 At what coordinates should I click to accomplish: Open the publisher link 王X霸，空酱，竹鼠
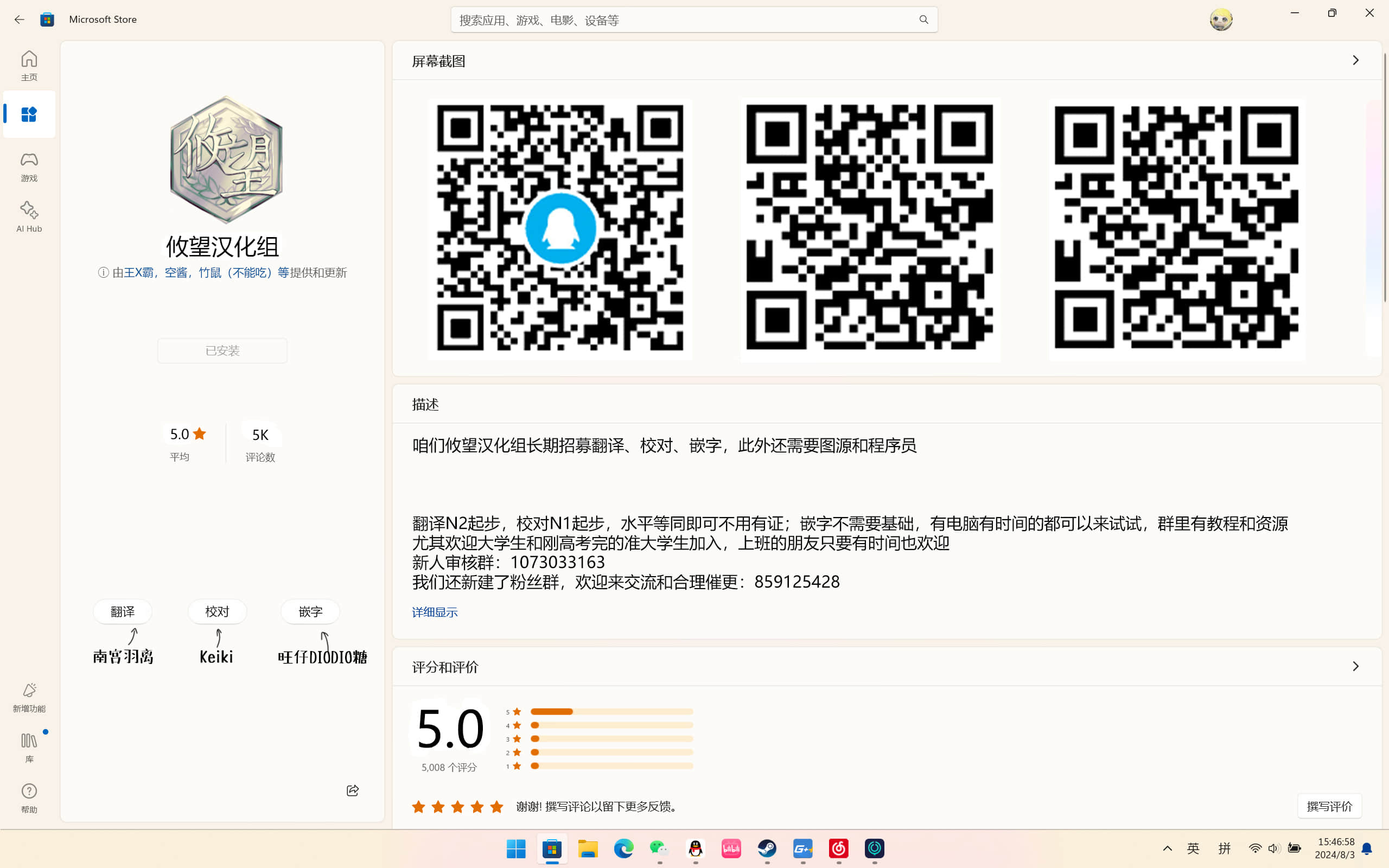click(x=207, y=273)
